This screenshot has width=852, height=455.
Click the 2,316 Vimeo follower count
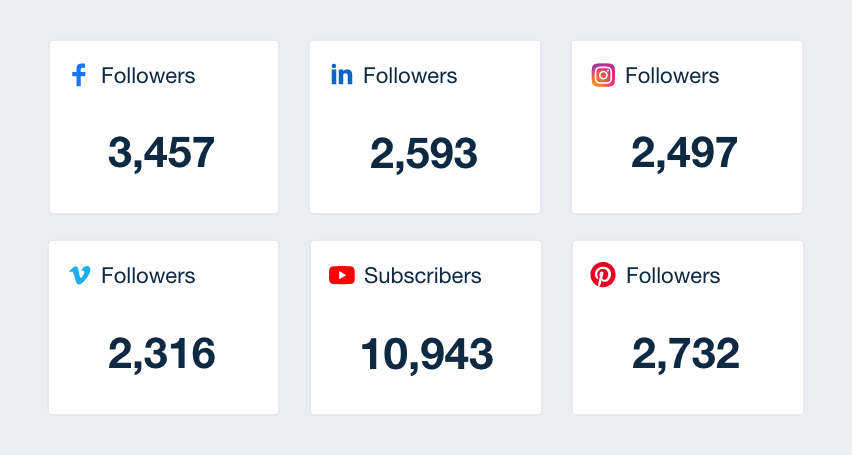[x=161, y=354]
